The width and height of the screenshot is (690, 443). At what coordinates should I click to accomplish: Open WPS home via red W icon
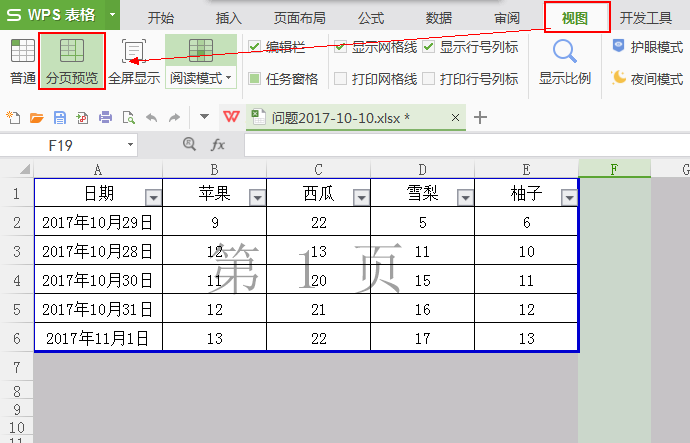[x=231, y=117]
